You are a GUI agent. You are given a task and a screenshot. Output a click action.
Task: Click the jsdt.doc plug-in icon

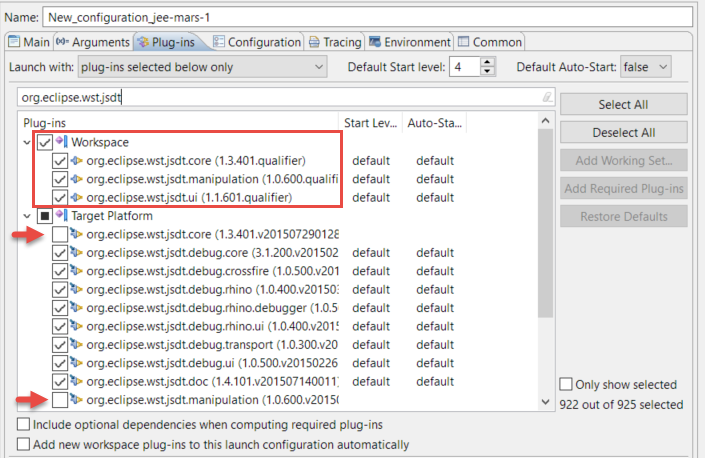[77, 381]
